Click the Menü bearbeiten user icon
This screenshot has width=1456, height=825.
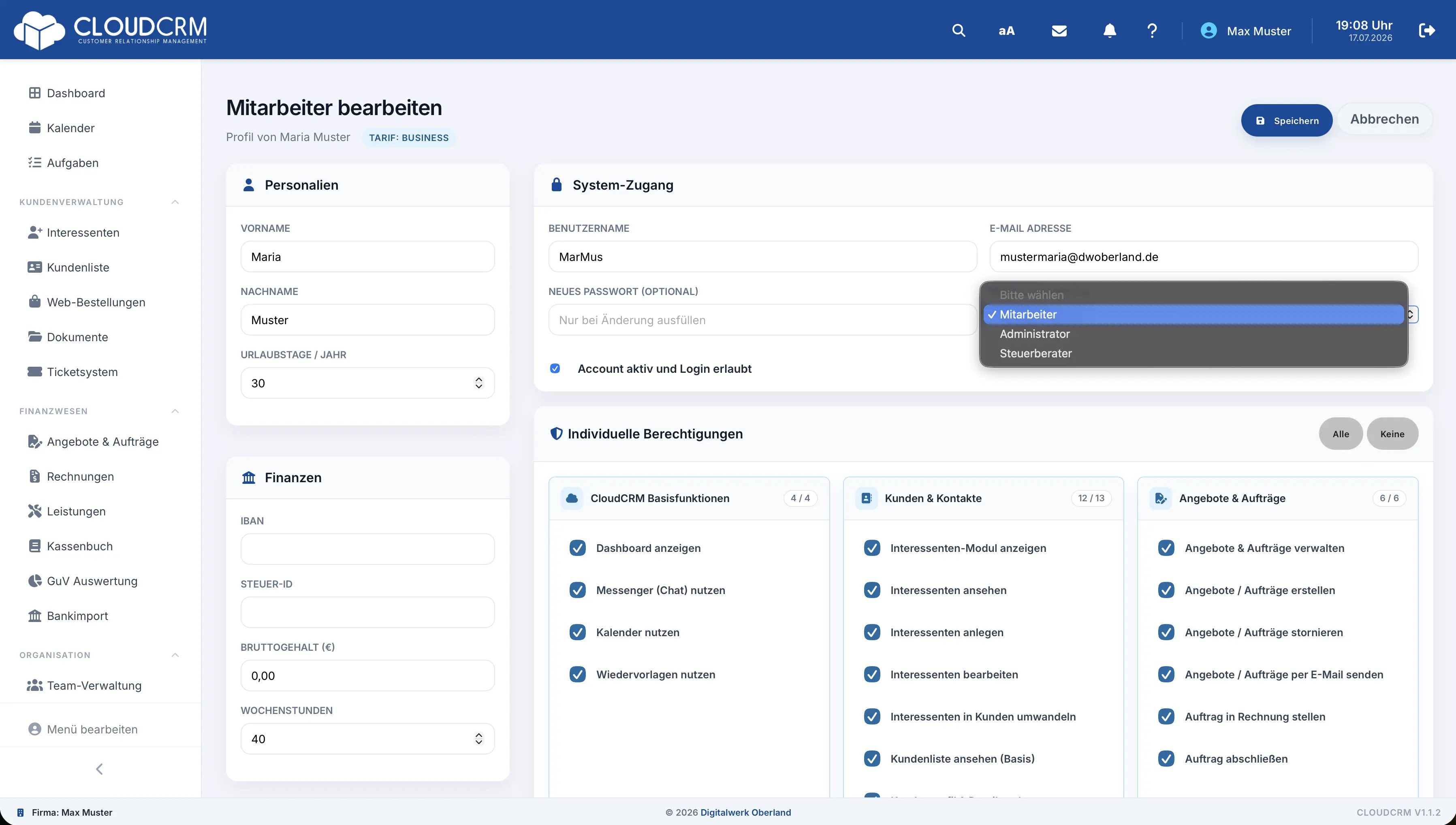(x=34, y=729)
